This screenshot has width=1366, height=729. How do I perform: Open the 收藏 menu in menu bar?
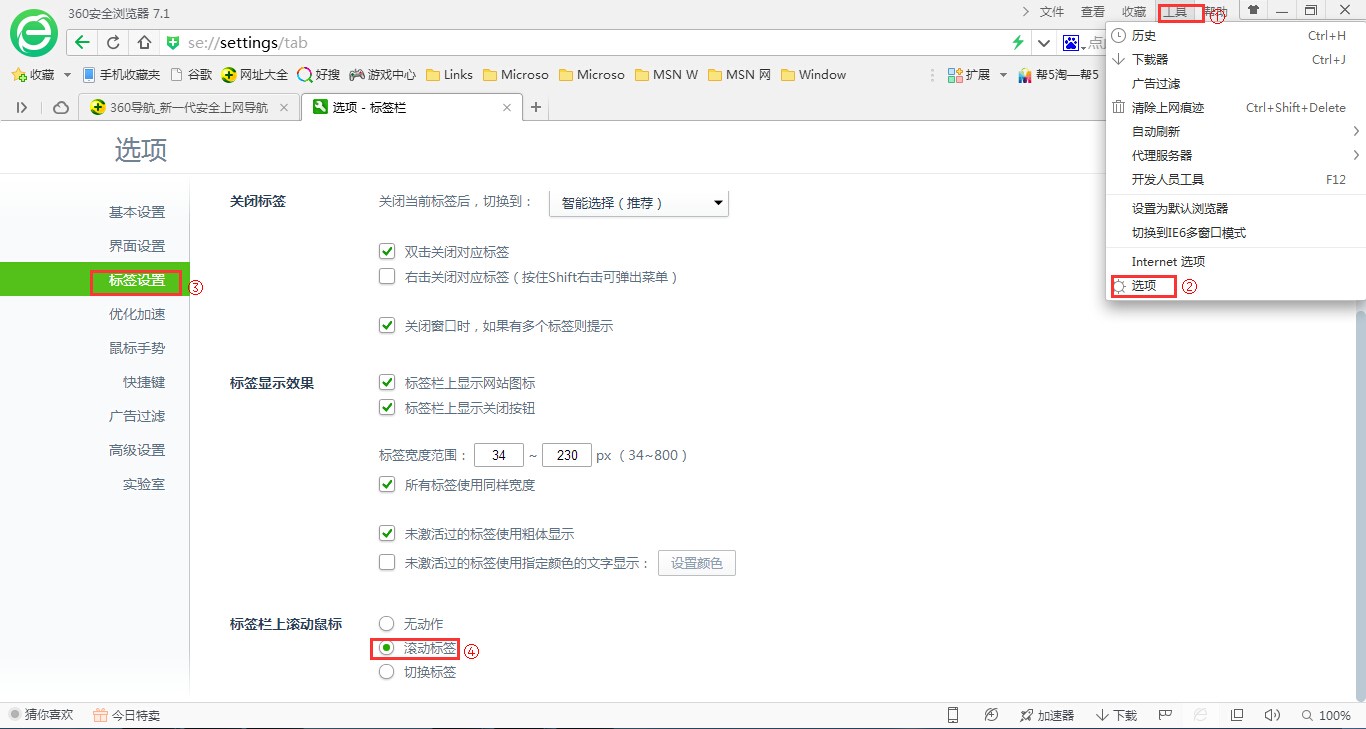(x=1134, y=12)
